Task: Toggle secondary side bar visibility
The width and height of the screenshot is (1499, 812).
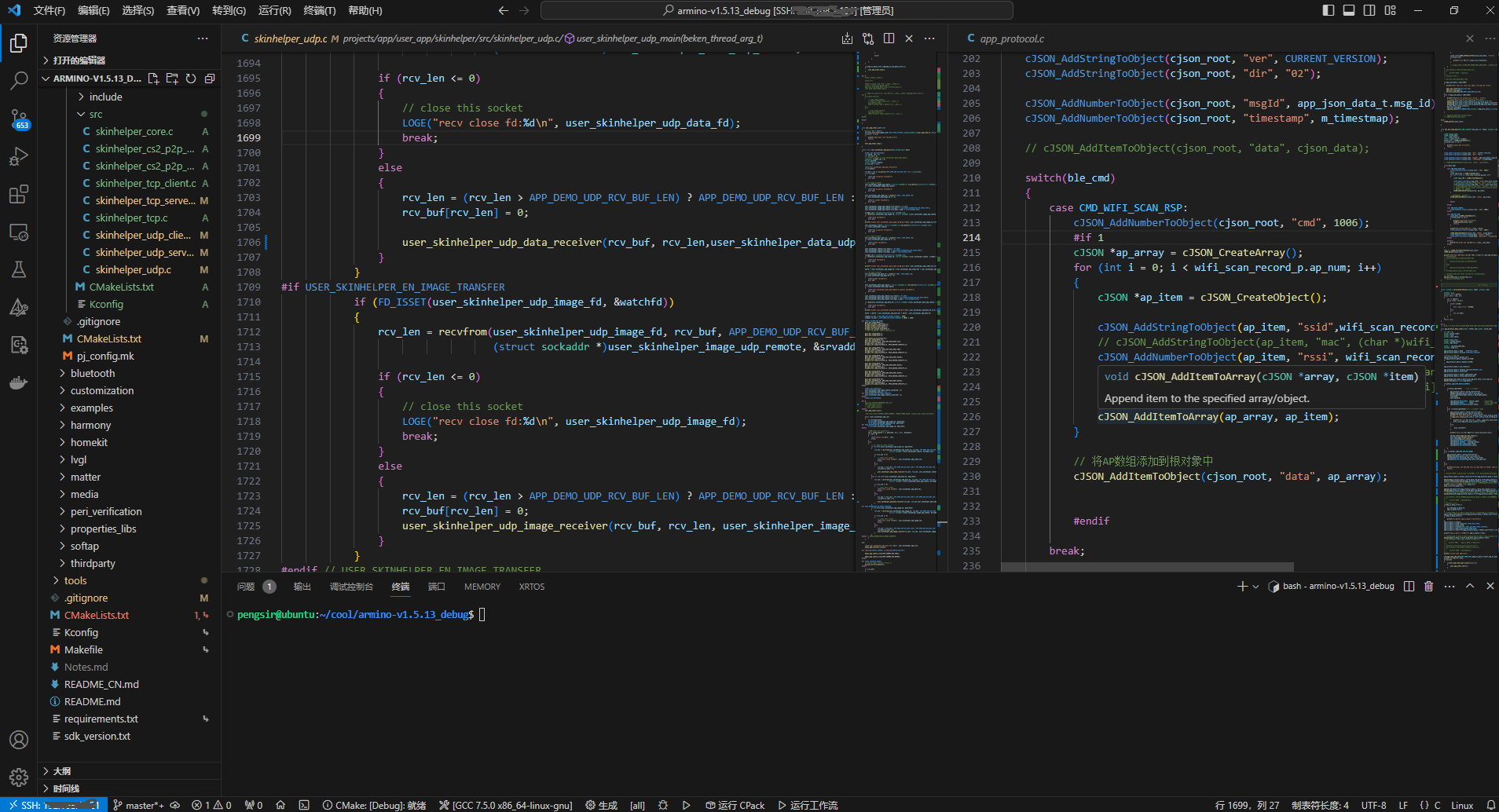Action: pyautogui.click(x=1369, y=10)
